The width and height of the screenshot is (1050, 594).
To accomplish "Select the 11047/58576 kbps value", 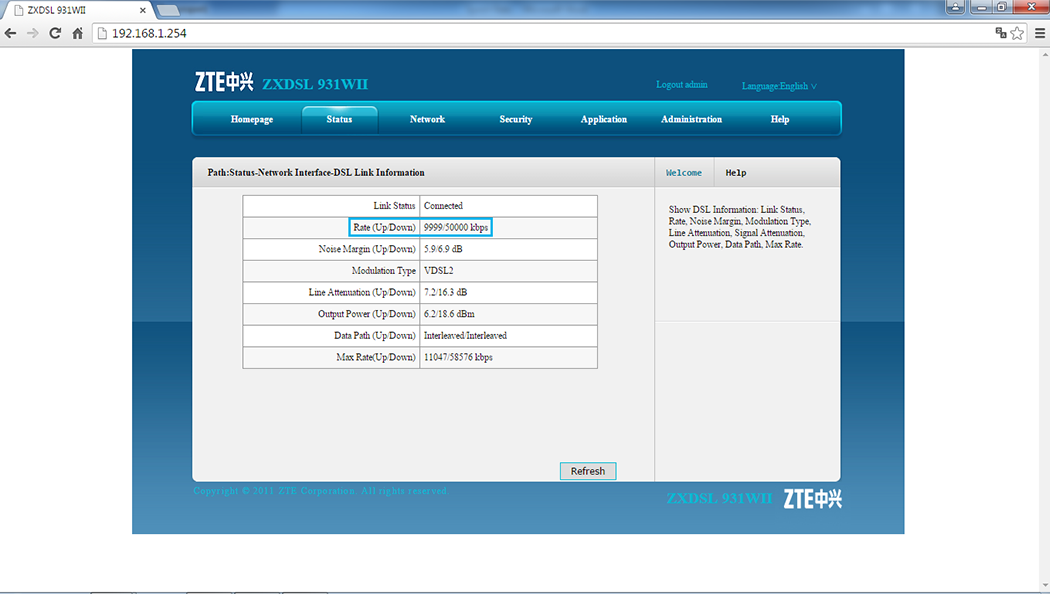I will click(x=458, y=358).
